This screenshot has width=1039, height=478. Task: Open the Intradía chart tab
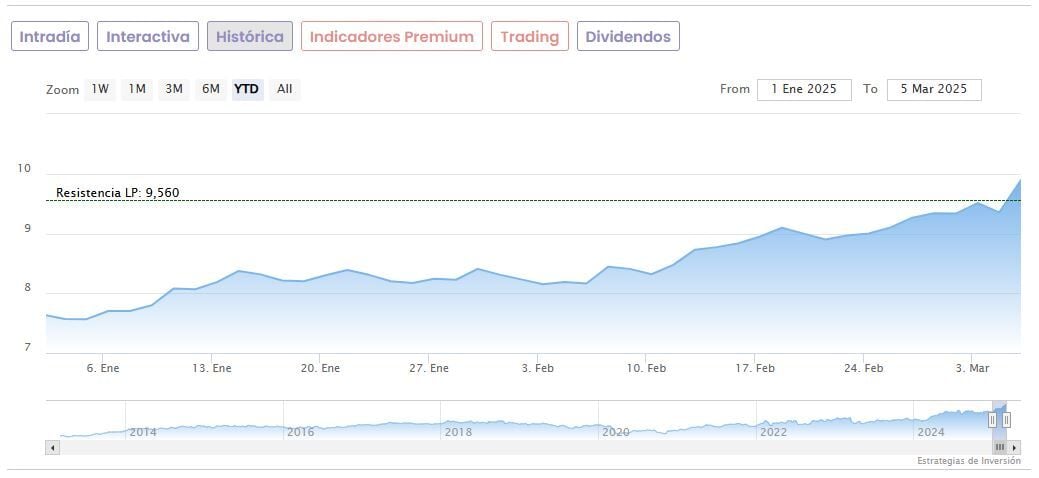coord(50,37)
